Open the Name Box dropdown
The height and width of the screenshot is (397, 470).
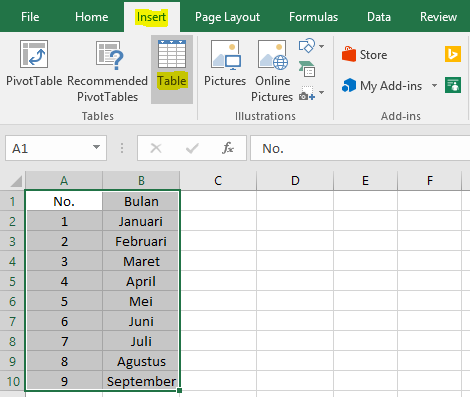tap(96, 147)
